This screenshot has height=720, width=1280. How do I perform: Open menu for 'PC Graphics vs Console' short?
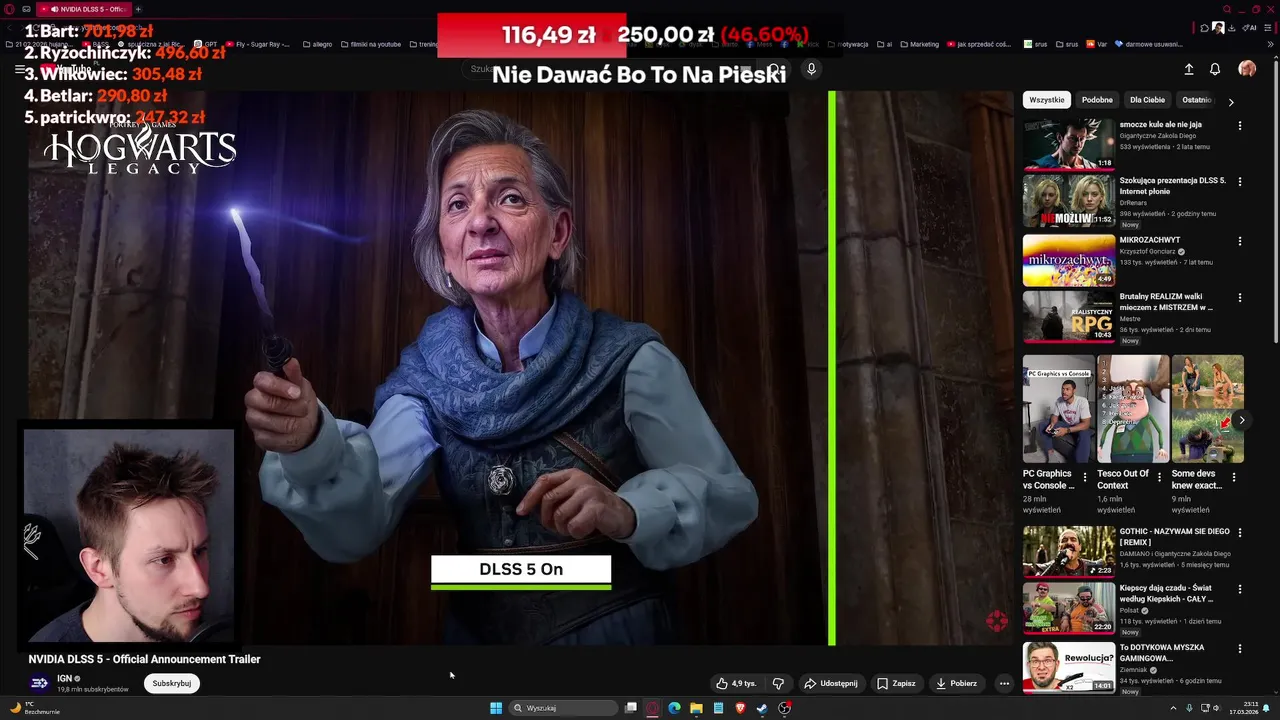click(x=1085, y=478)
